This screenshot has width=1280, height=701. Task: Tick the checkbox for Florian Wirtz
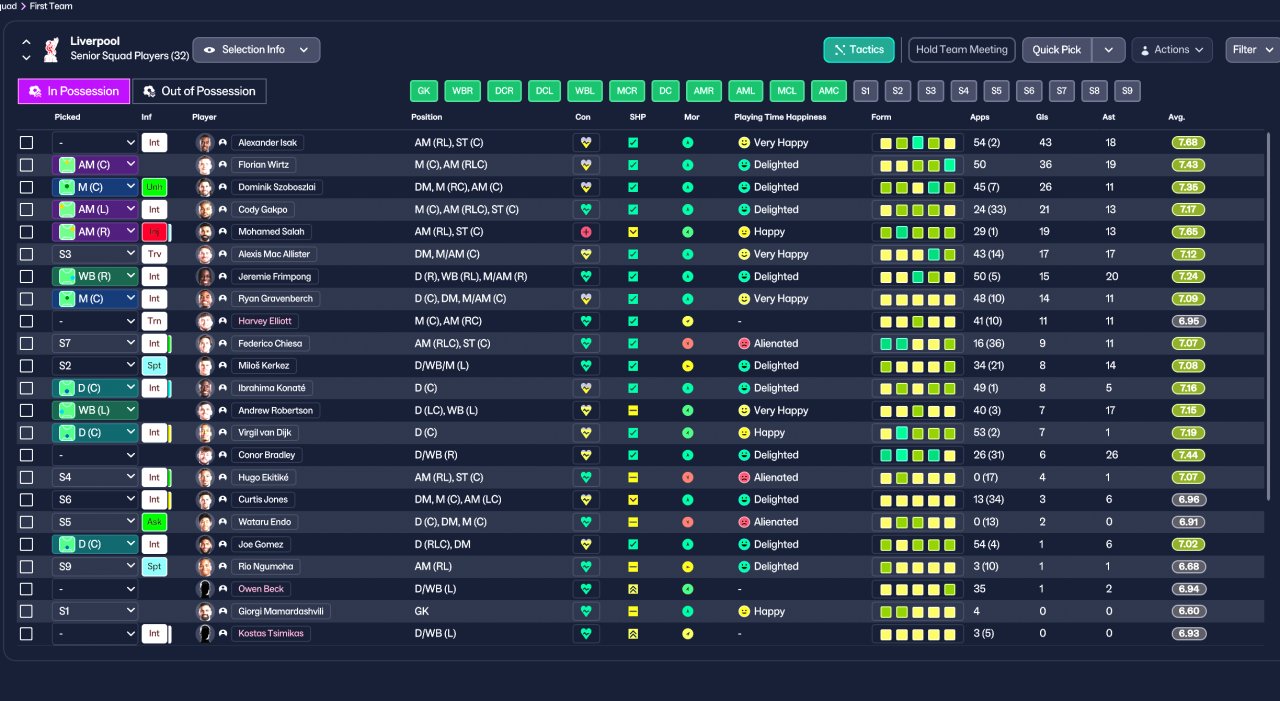[27, 165]
